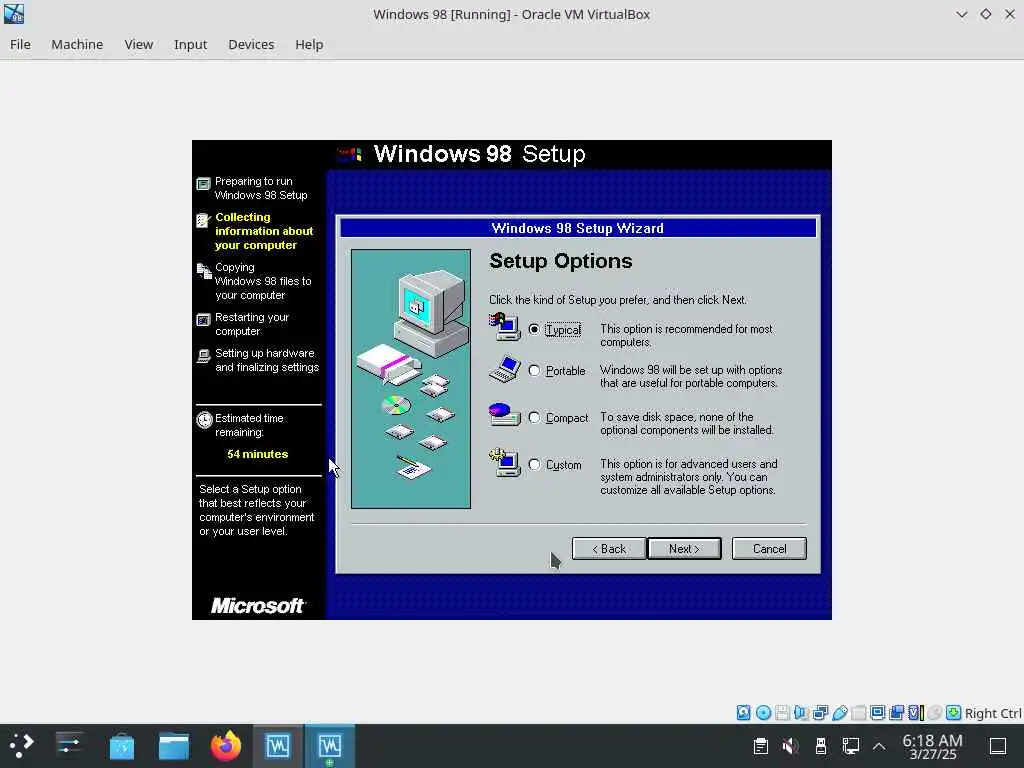Image resolution: width=1024 pixels, height=768 pixels.
Task: Click the Portable option laptop icon
Action: [504, 369]
